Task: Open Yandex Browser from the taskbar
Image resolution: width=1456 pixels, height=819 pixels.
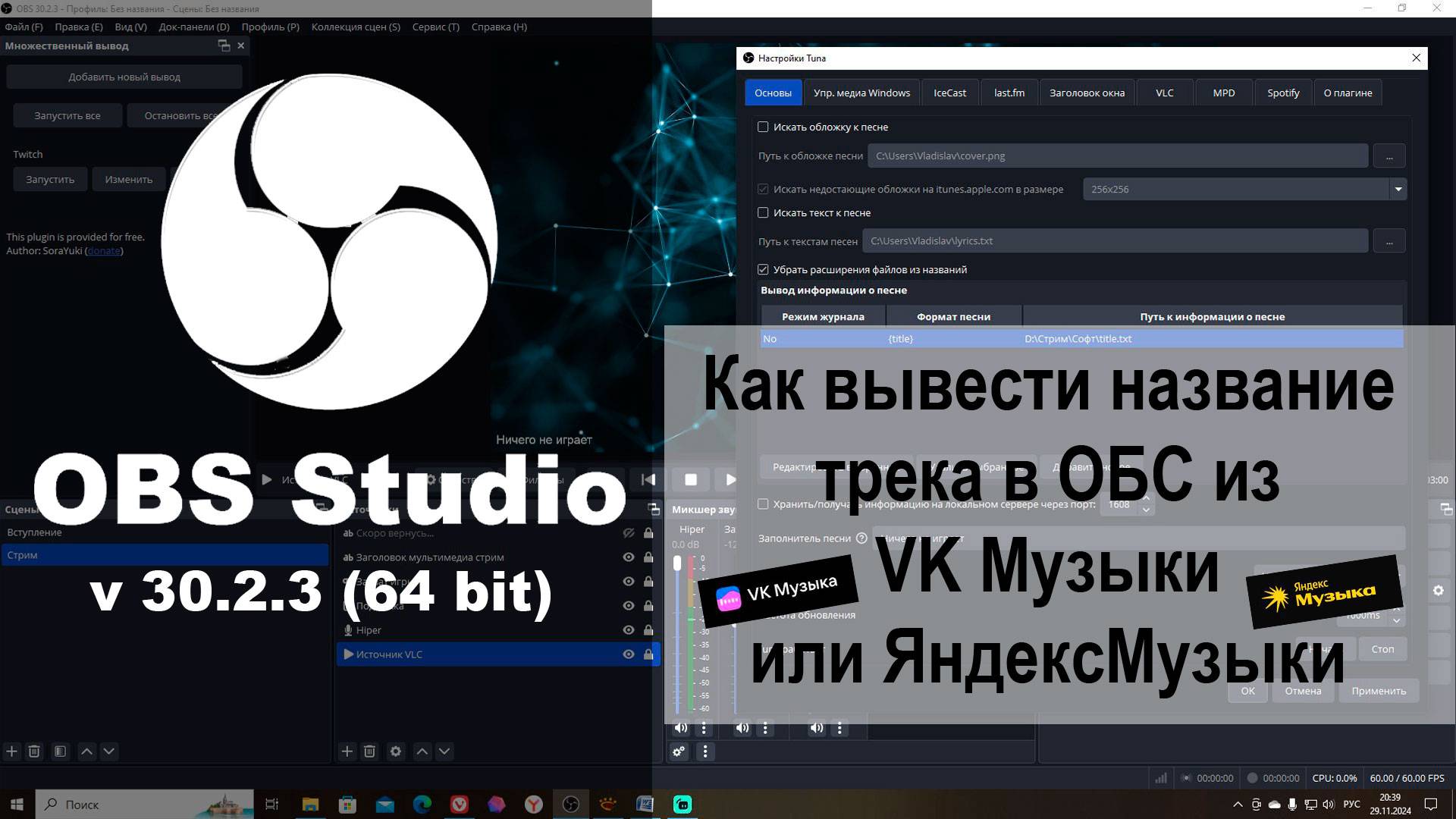Action: point(534,805)
